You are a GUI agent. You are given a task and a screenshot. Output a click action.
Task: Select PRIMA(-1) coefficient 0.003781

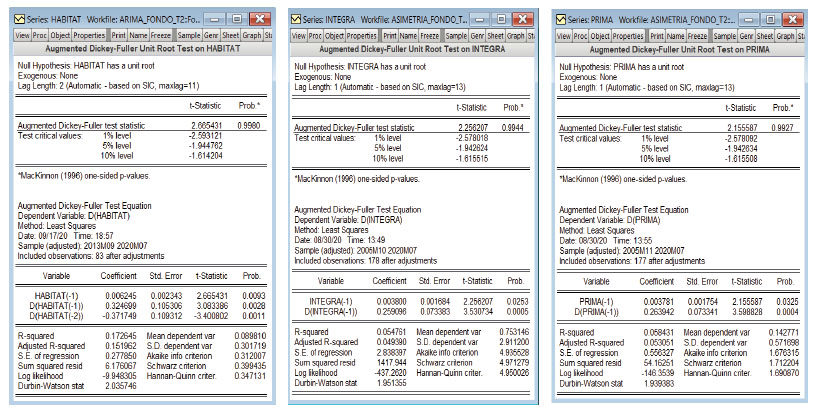[657, 302]
